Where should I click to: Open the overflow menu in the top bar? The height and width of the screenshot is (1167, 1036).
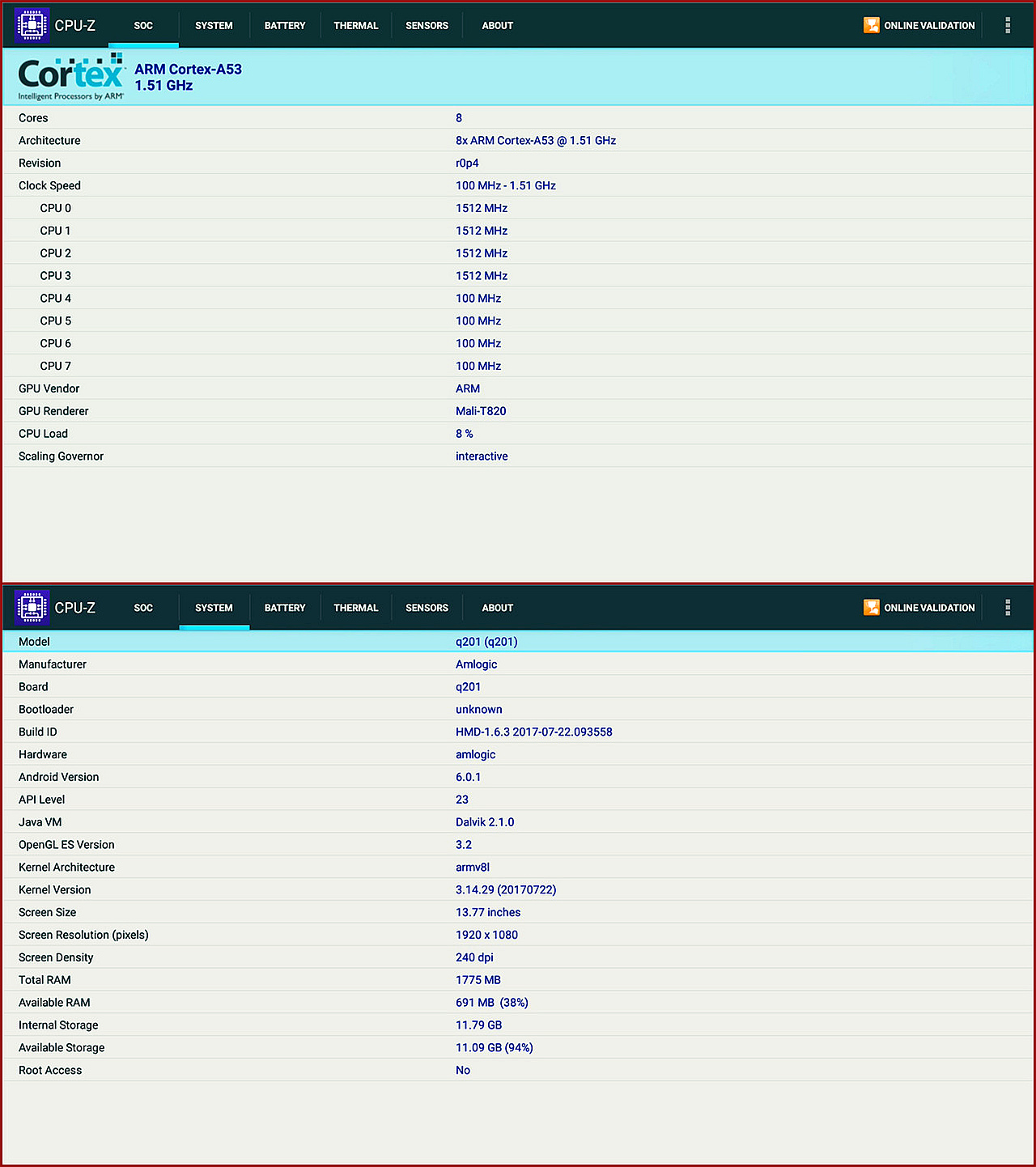(x=1008, y=25)
